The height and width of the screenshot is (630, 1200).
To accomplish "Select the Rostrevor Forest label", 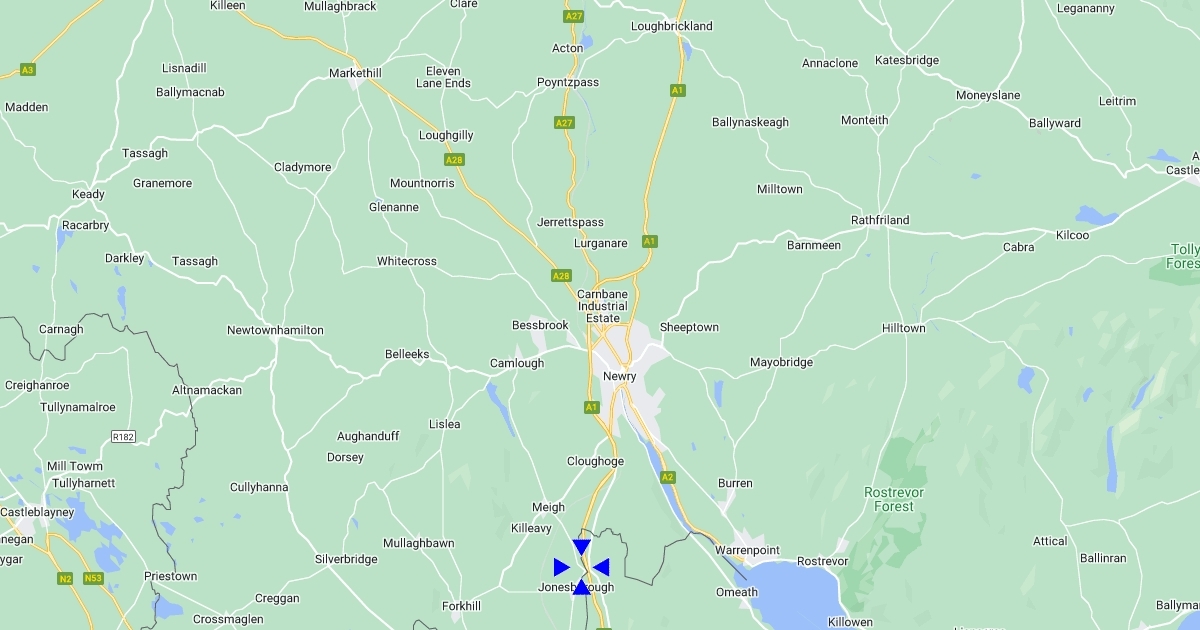I will coord(894,499).
